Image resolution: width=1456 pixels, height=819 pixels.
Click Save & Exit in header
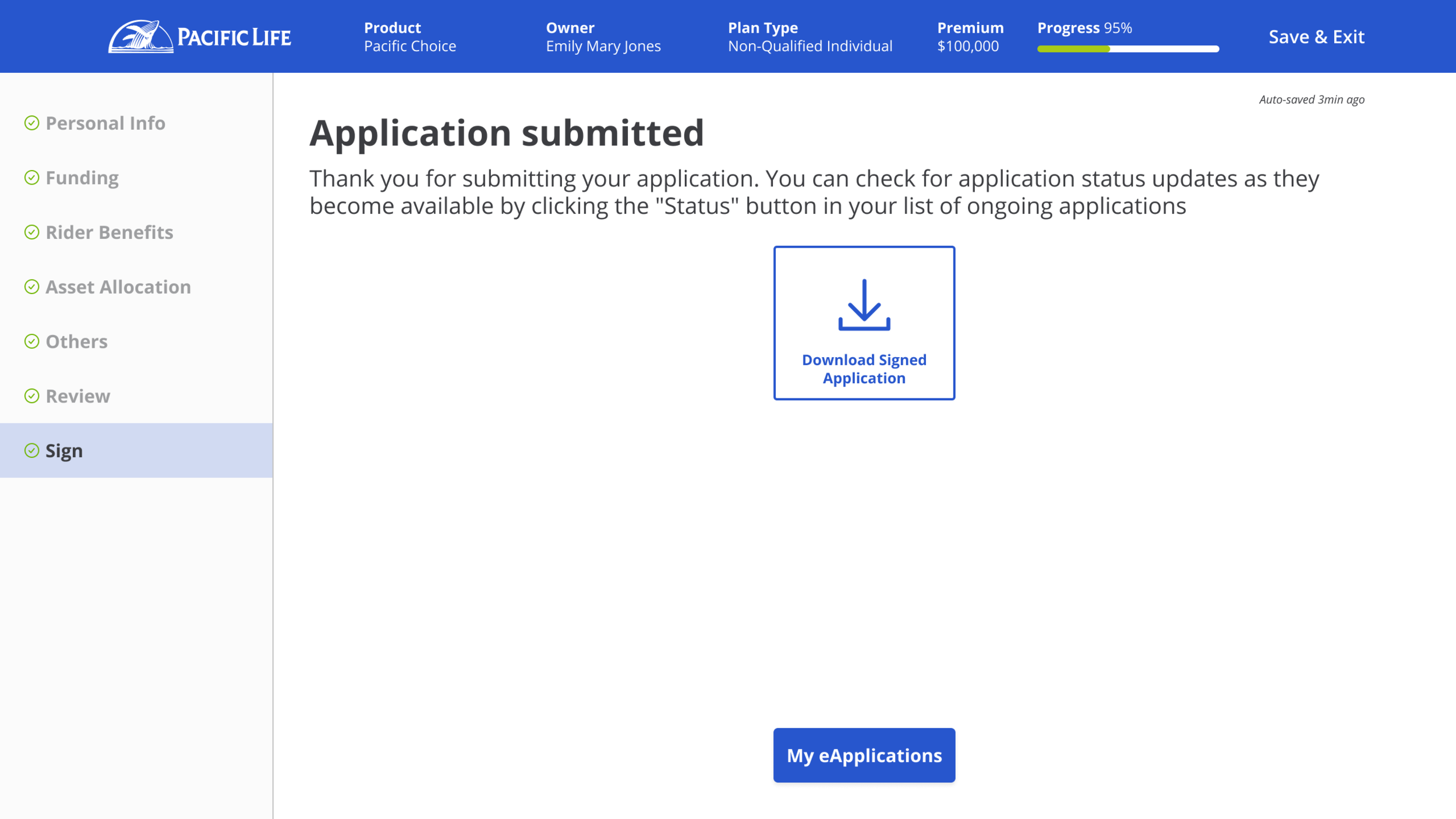(1316, 37)
